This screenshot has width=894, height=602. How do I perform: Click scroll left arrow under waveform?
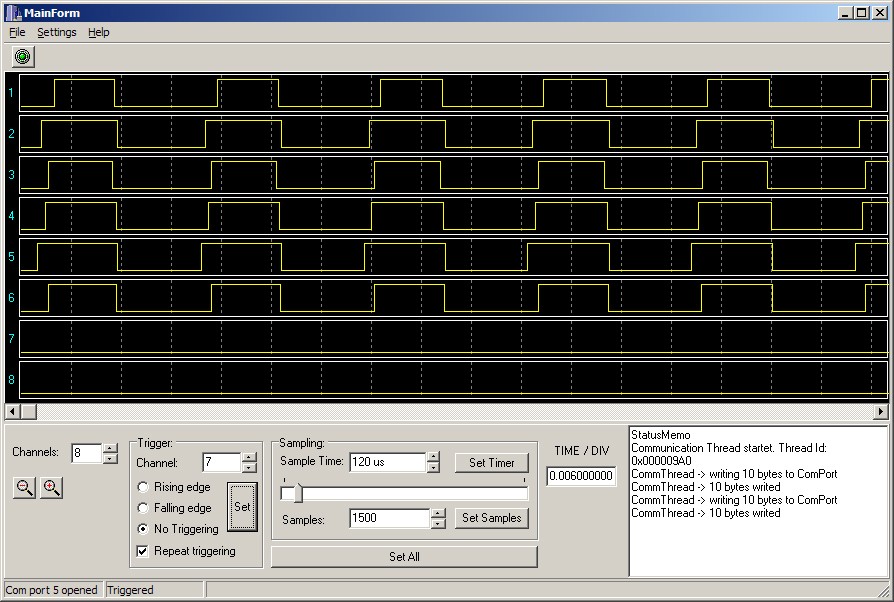13,411
